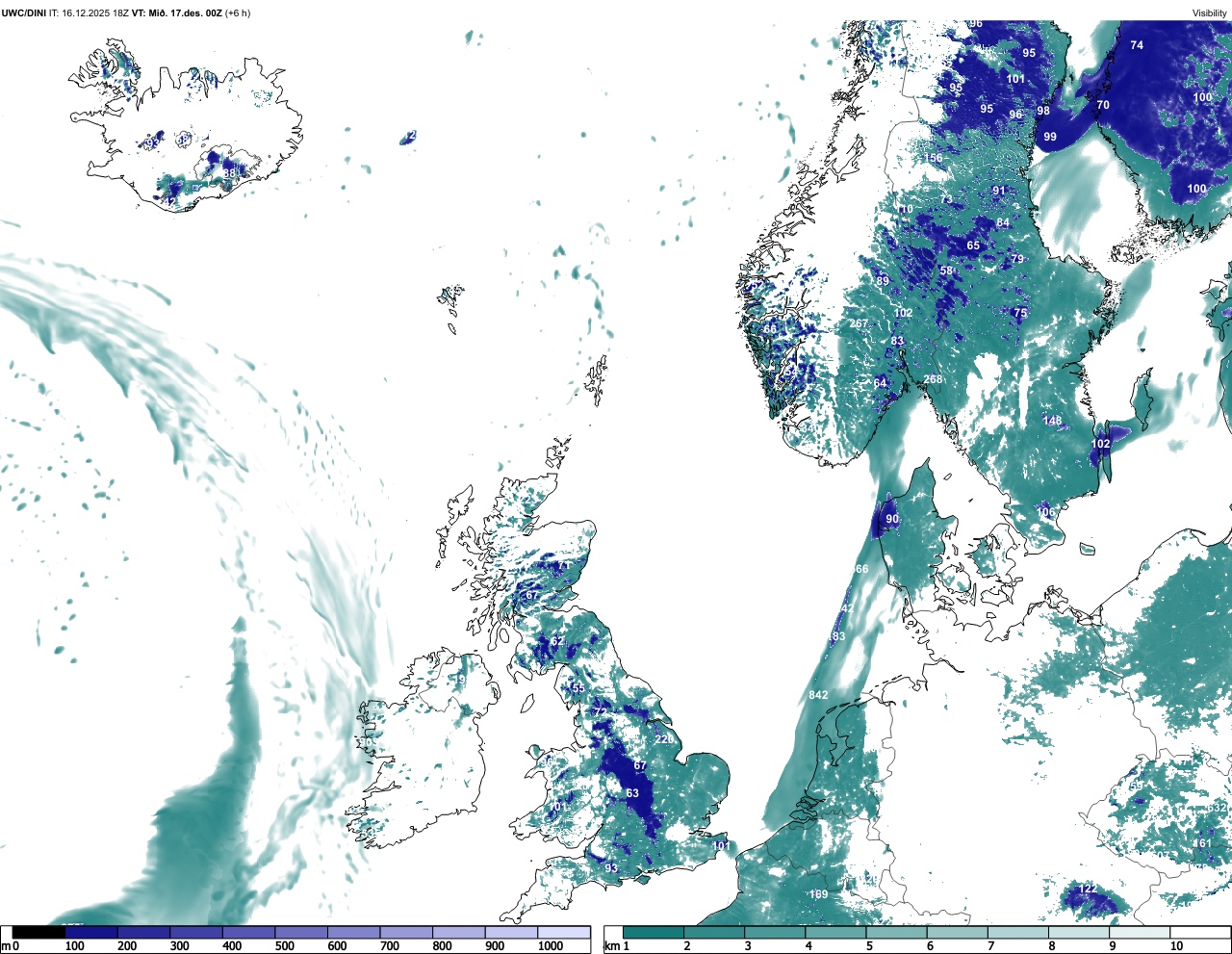Image resolution: width=1232 pixels, height=954 pixels.
Task: Click the "km" unit label on legend
Action: pyautogui.click(x=611, y=946)
